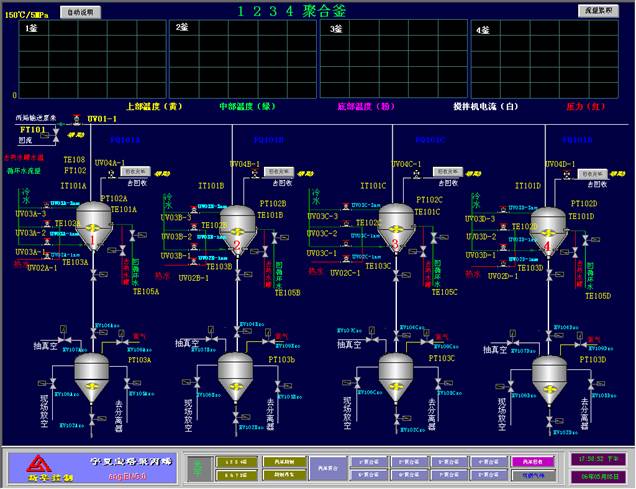Click the valve above the UV03A-3 label

click(46, 204)
